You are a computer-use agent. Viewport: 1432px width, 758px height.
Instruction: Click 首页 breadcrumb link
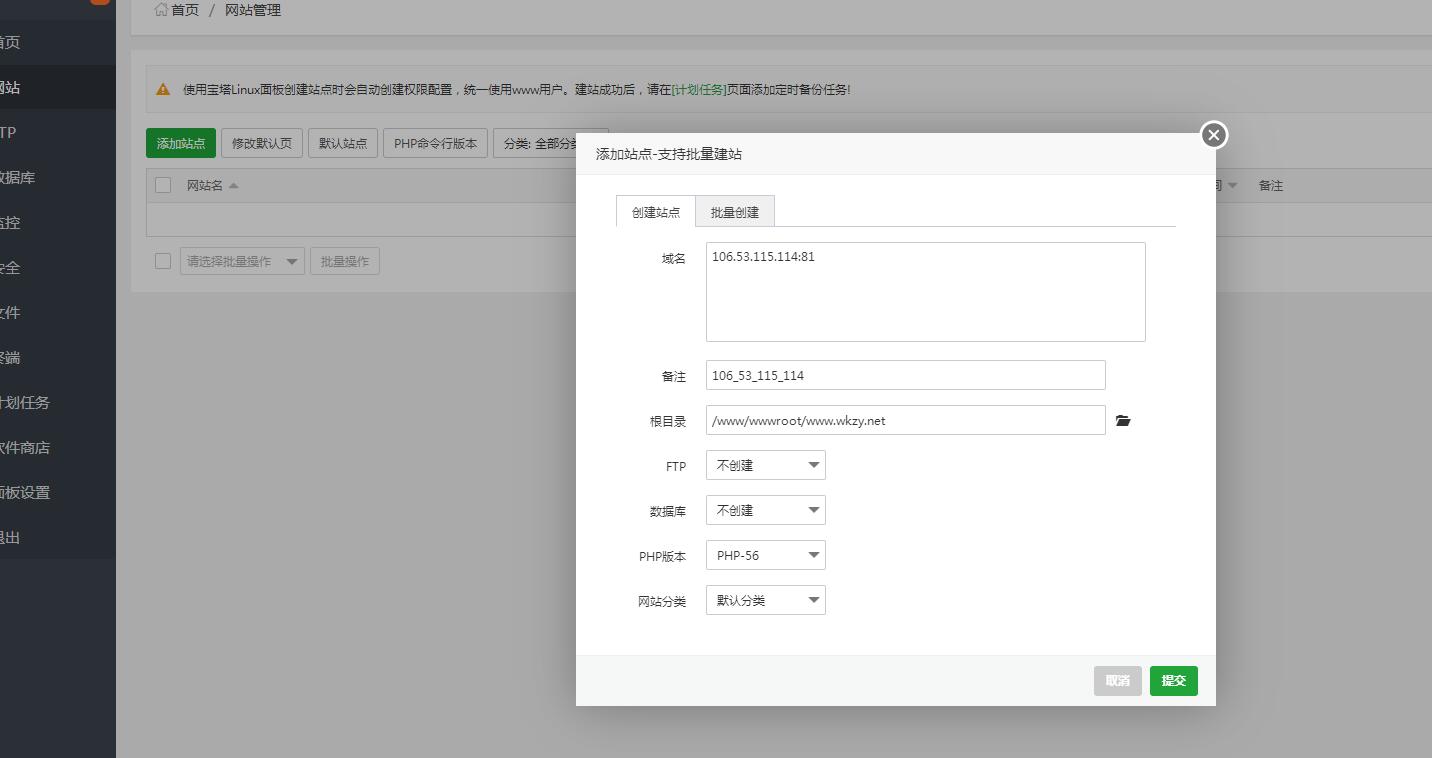click(185, 10)
